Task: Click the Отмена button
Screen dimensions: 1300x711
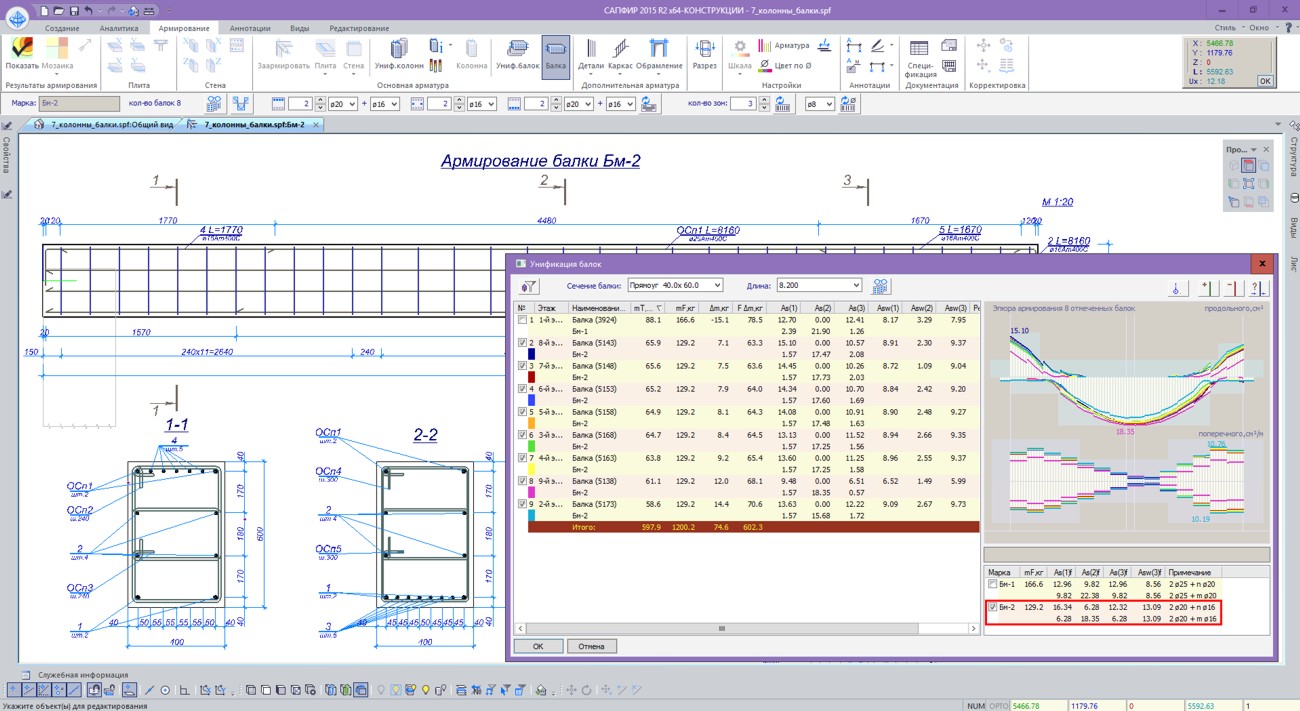Action: (x=591, y=646)
